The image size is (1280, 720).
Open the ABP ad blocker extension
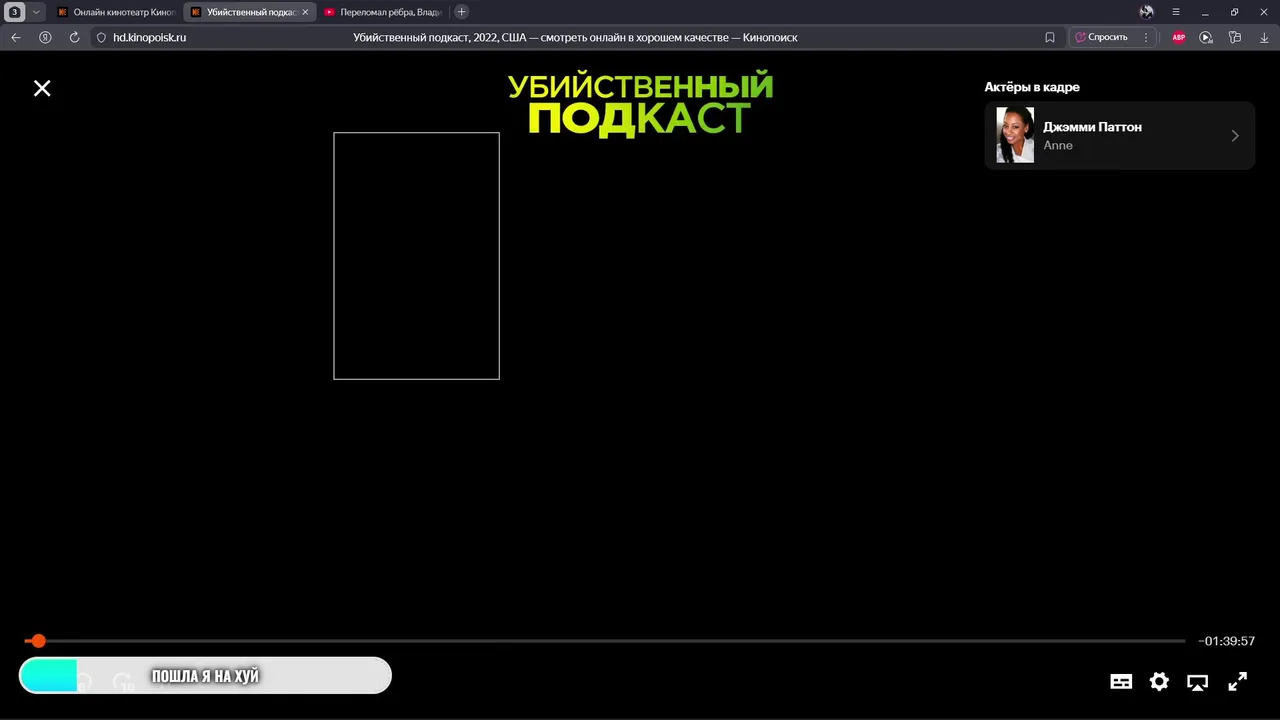click(x=1178, y=37)
